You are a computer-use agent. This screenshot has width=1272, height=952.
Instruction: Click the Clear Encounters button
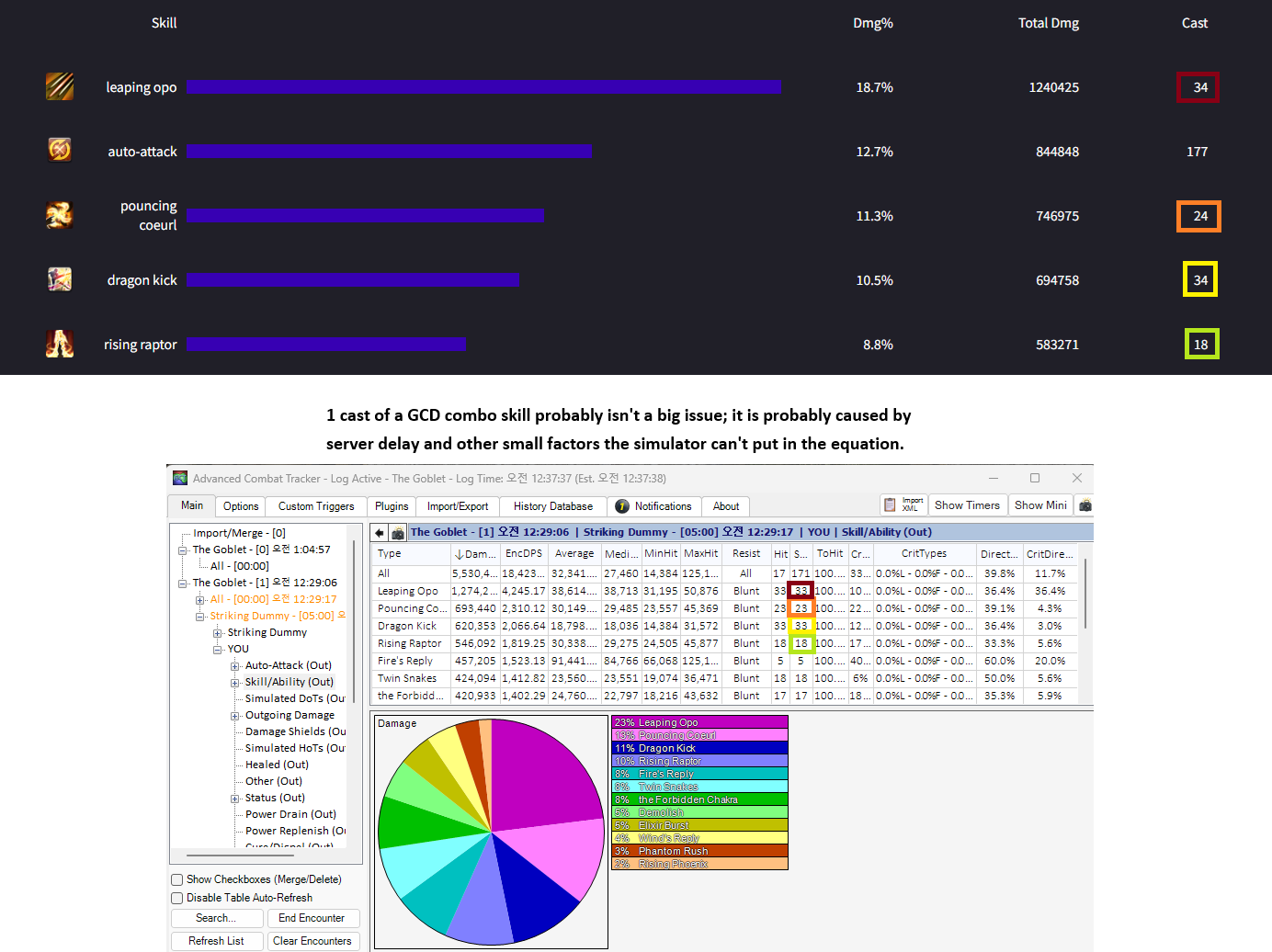click(312, 941)
